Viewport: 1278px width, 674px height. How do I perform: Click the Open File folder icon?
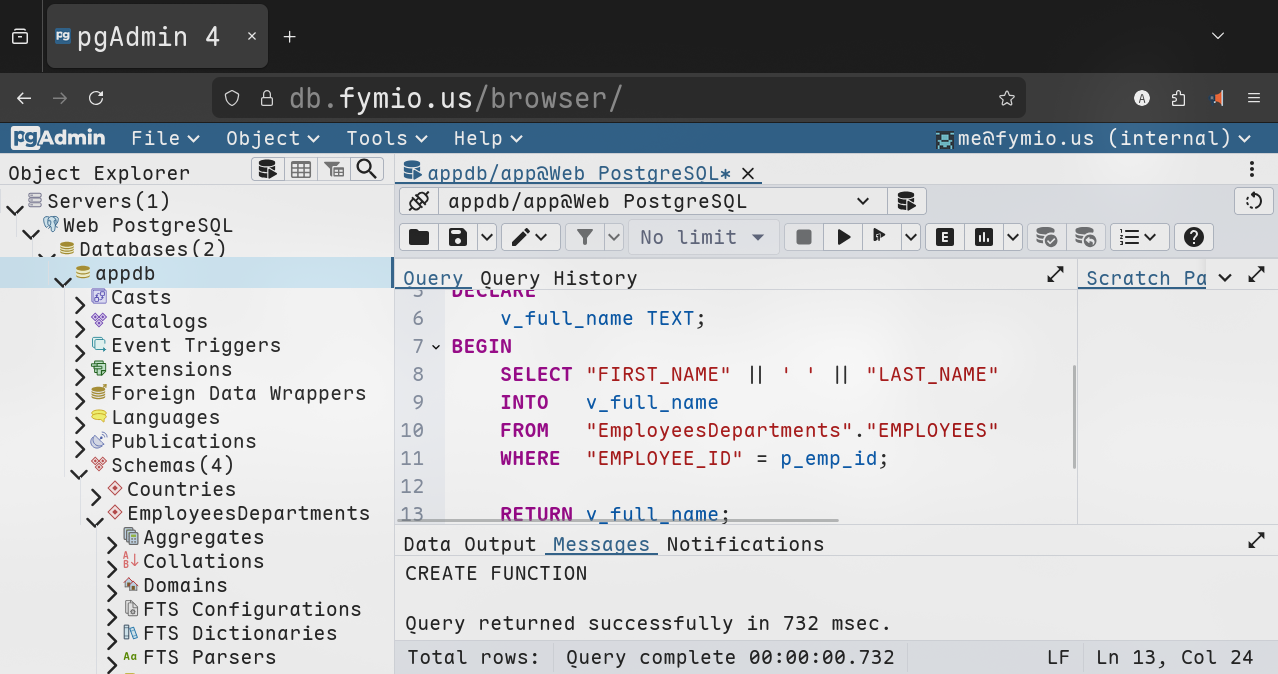419,237
